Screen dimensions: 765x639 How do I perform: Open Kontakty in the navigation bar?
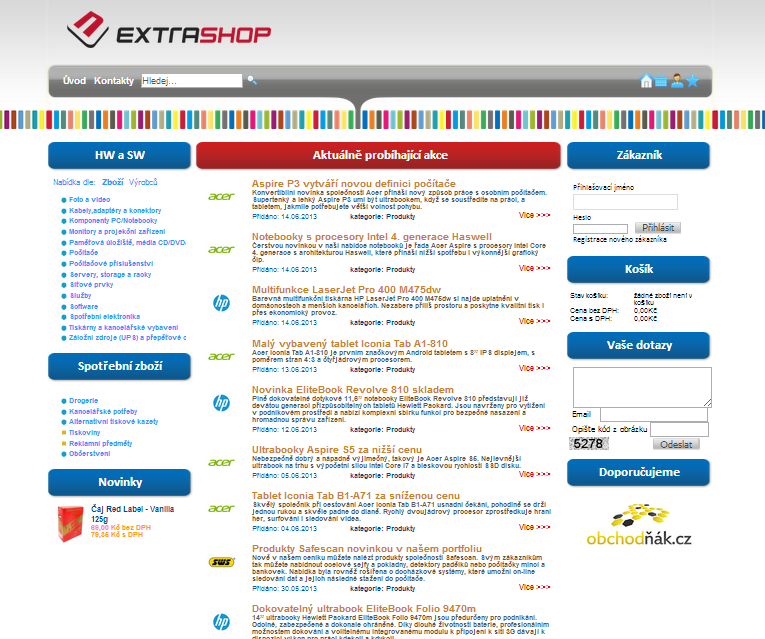114,80
